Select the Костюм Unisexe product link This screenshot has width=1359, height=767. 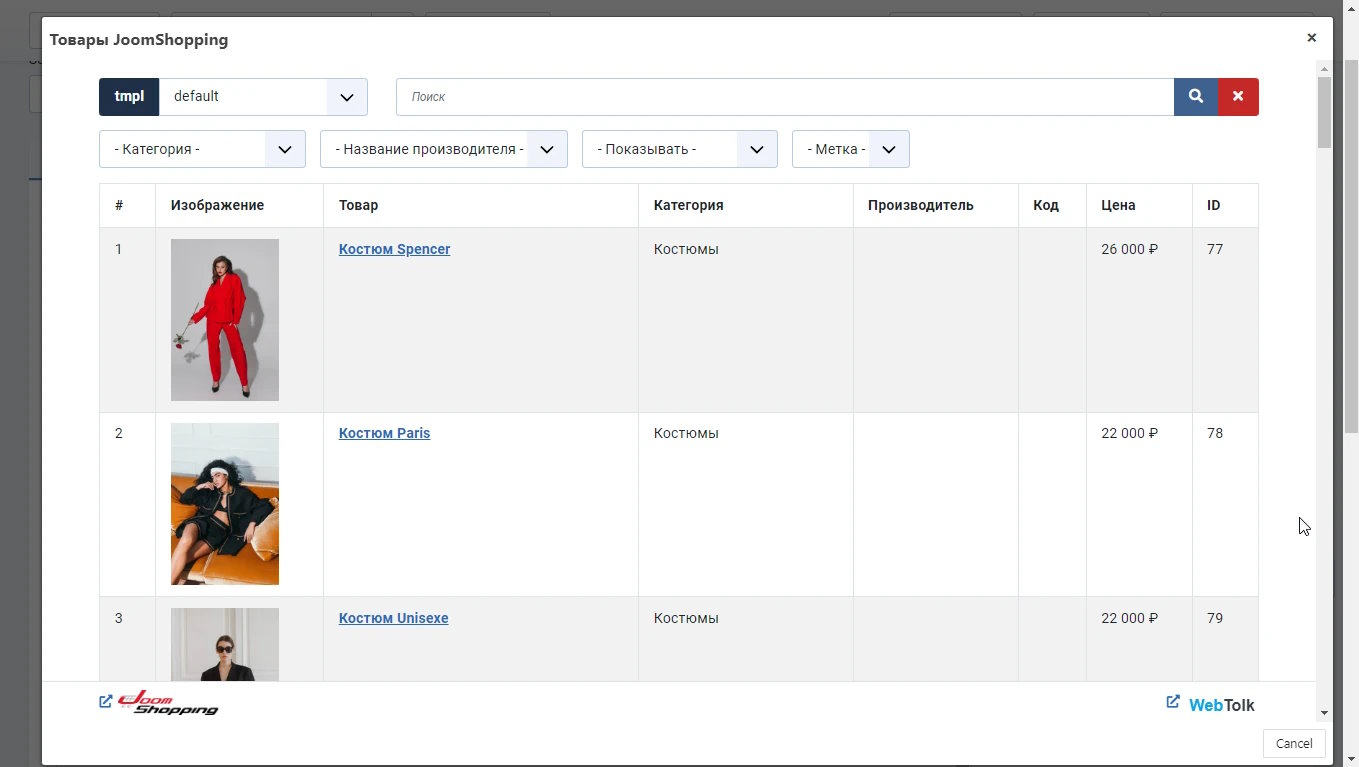tap(393, 618)
